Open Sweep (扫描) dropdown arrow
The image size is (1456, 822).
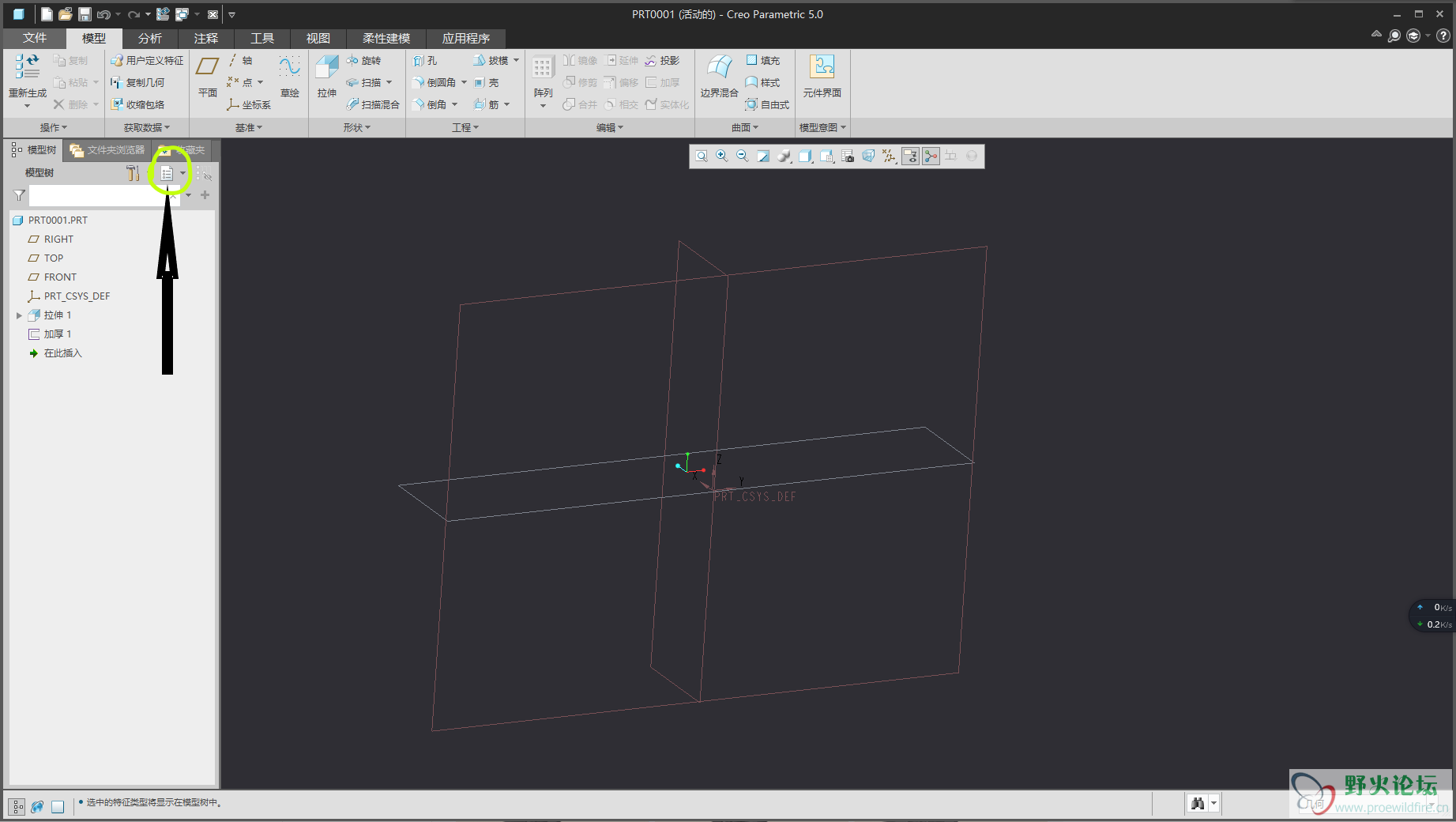(389, 82)
